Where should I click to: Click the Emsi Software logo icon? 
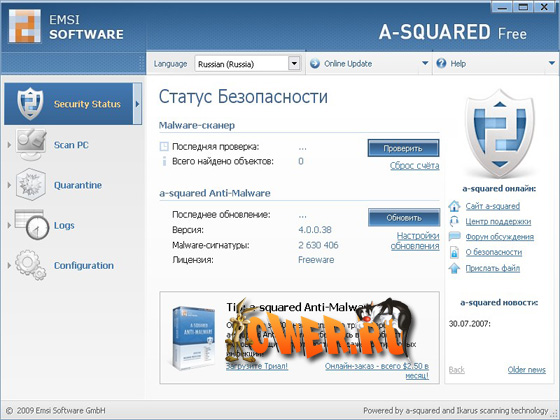25,26
